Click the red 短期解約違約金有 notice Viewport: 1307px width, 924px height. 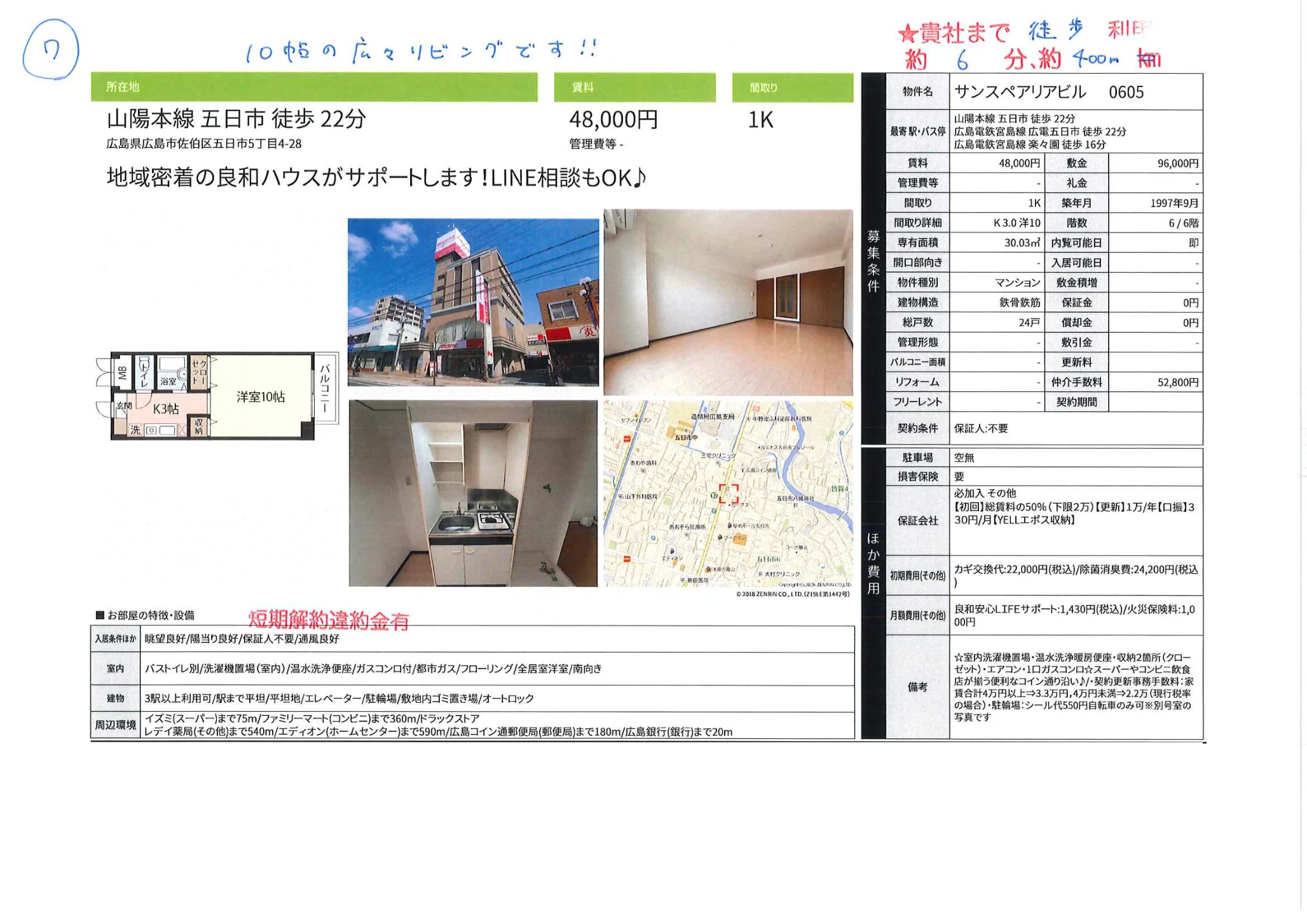click(328, 620)
